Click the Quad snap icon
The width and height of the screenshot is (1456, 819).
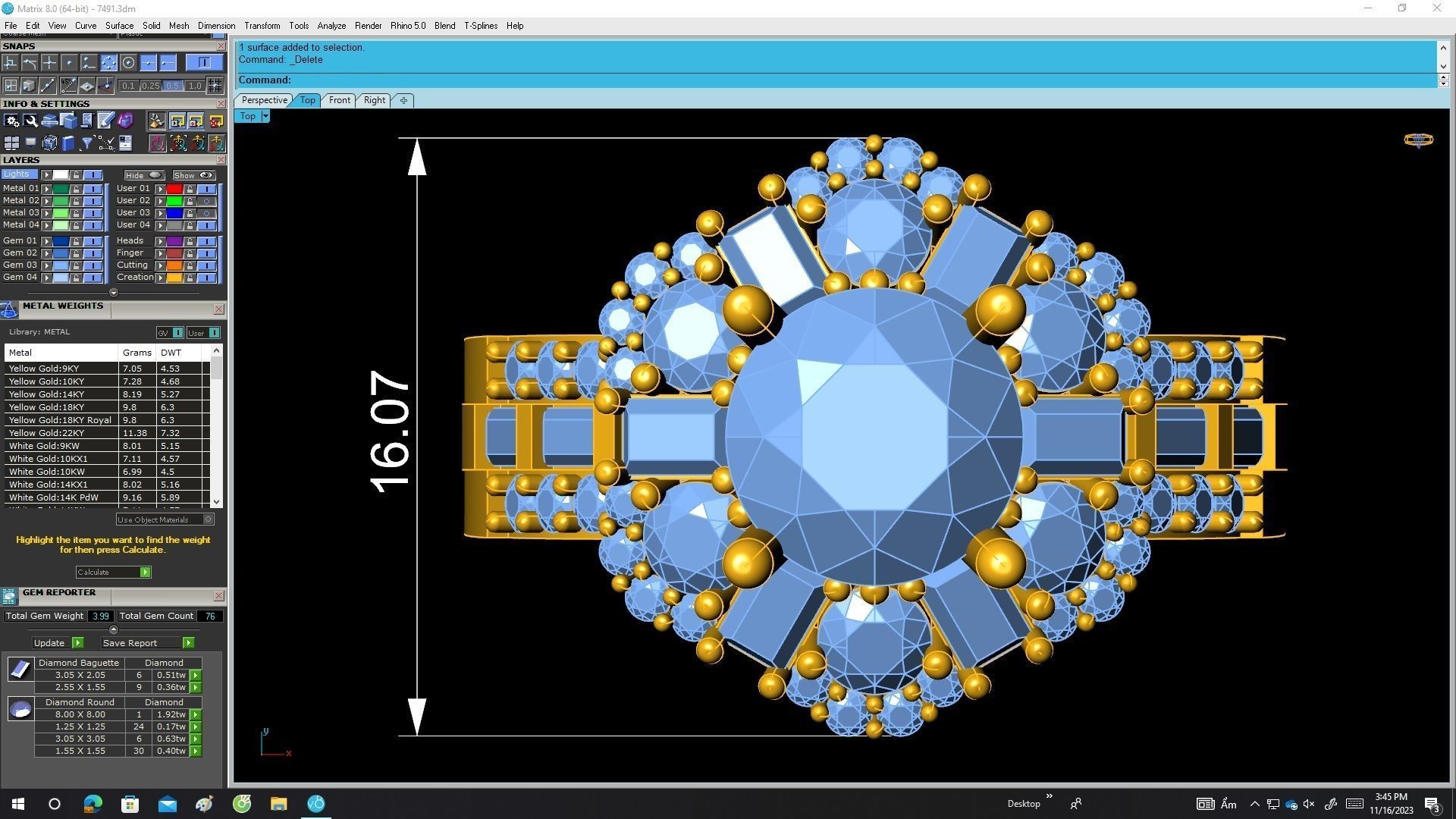click(108, 63)
